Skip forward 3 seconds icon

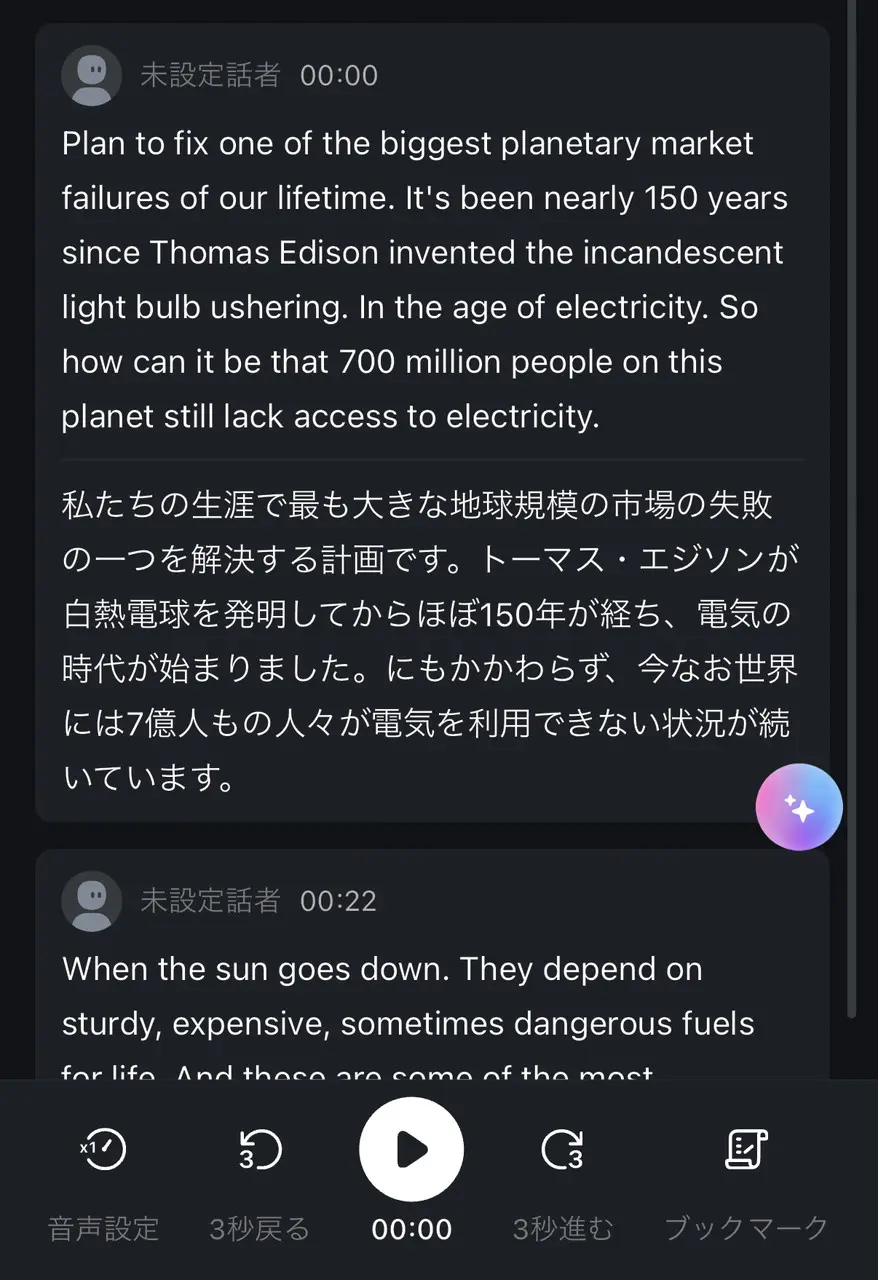tap(562, 1150)
